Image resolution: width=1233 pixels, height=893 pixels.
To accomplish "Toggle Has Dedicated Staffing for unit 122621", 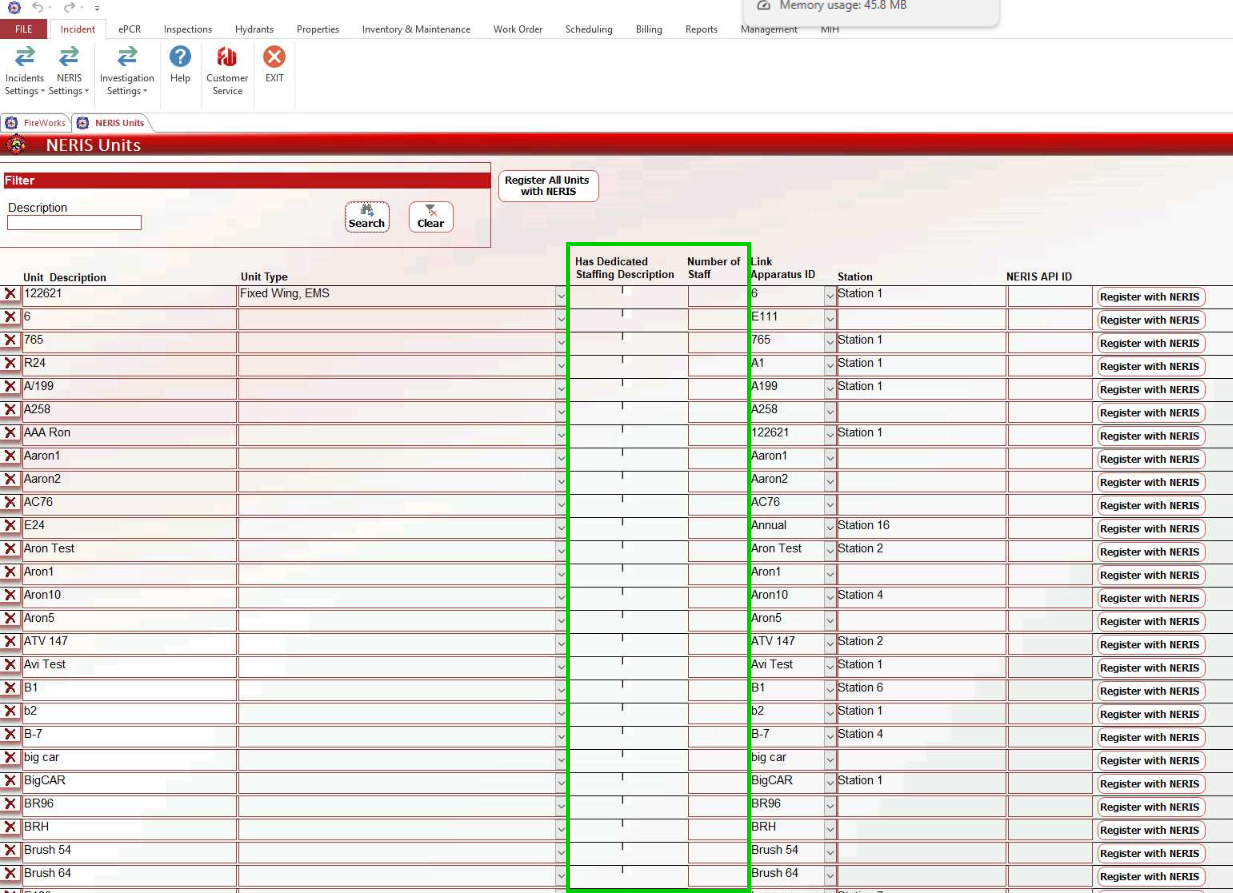I will click(623, 292).
